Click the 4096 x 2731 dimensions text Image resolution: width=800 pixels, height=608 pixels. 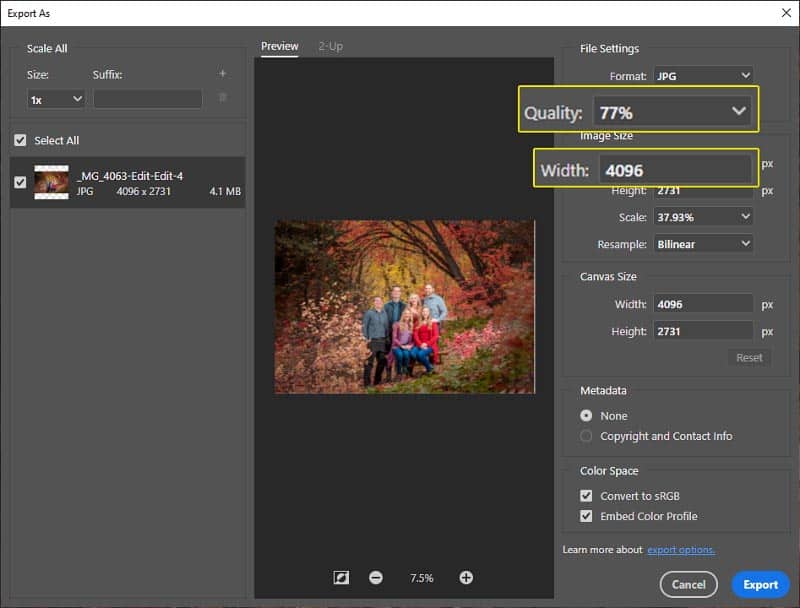(143, 191)
